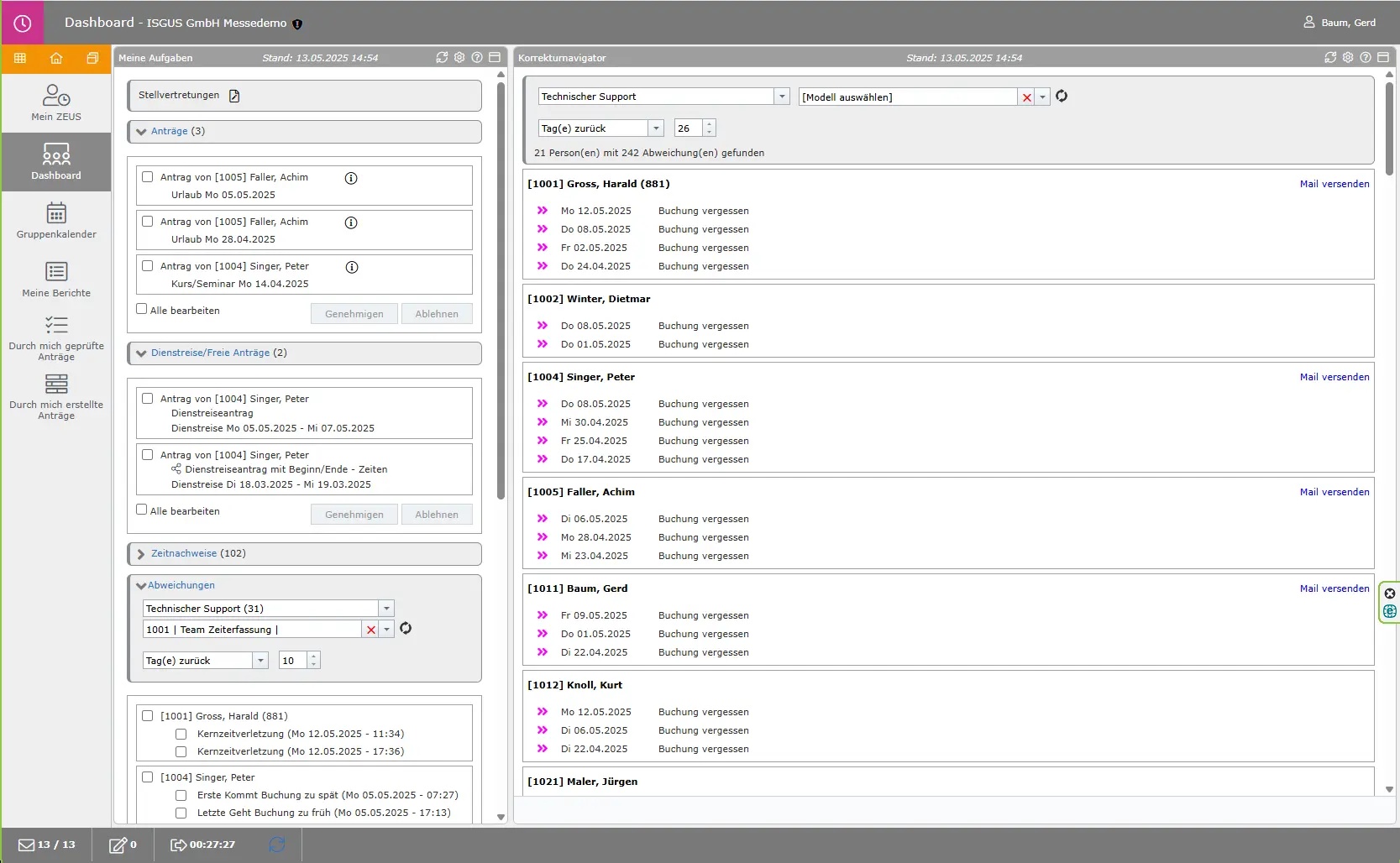Open Korrekturnavigator settings gear
The height and width of the screenshot is (863, 1400).
(x=1348, y=58)
